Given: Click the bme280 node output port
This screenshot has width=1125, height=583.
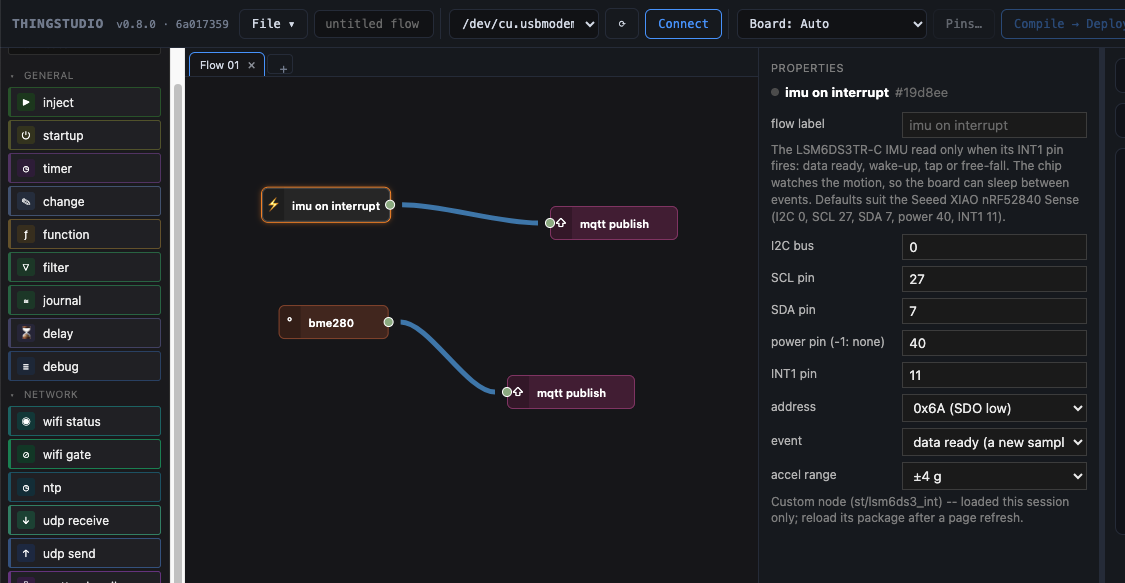Looking at the screenshot, I should click(x=388, y=322).
